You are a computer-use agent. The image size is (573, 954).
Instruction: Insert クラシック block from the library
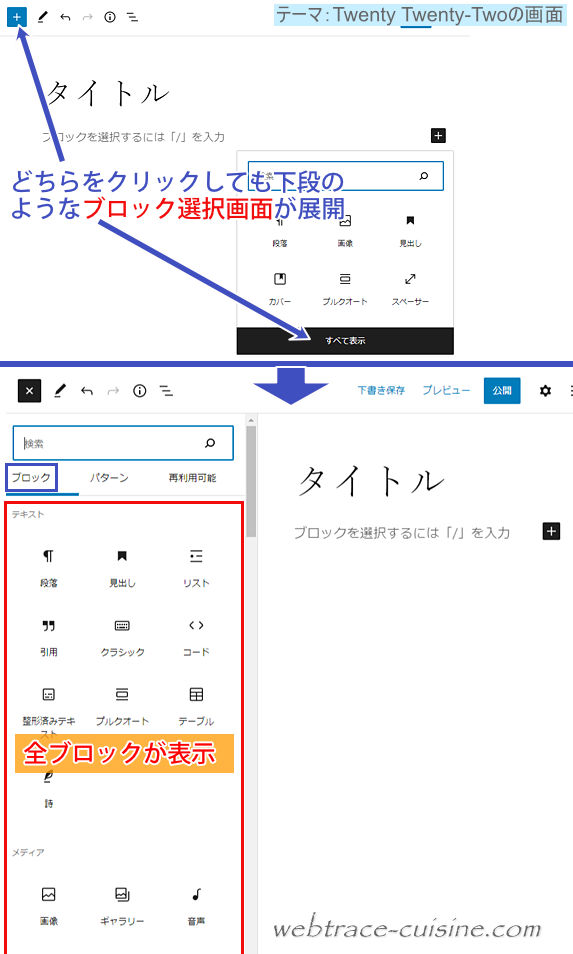(x=122, y=637)
